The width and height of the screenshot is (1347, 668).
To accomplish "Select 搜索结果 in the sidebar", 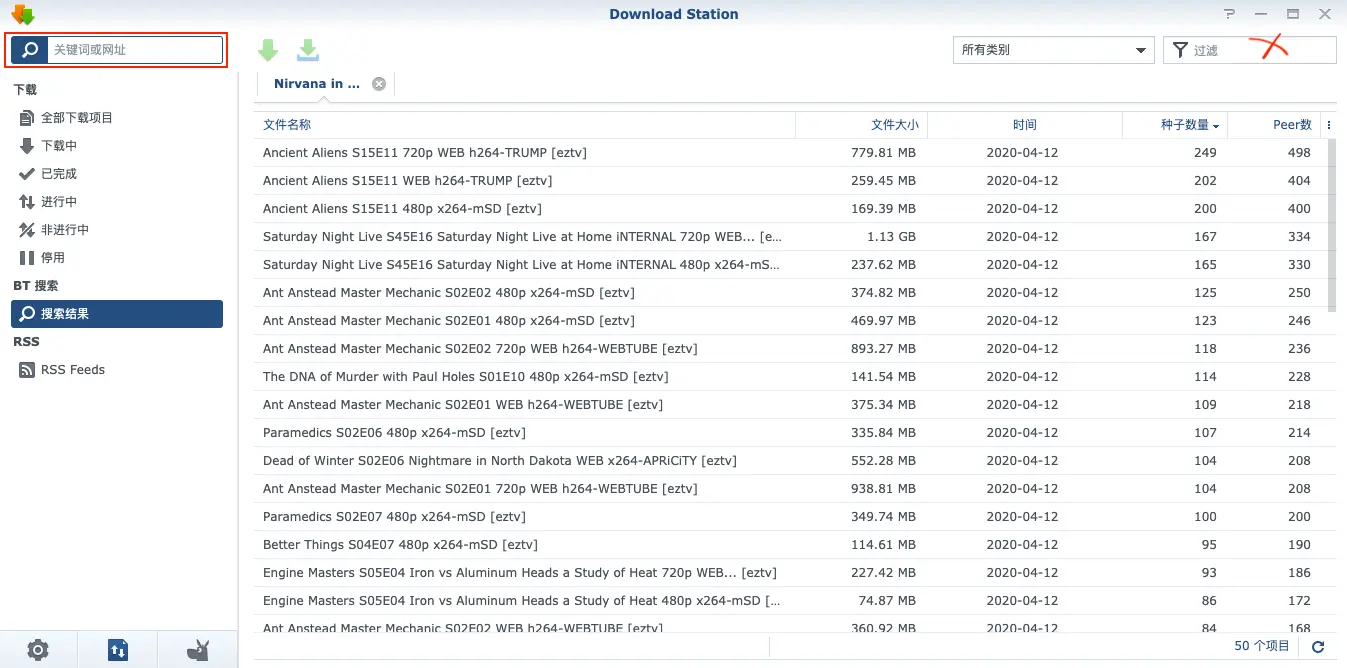I will tap(119, 314).
